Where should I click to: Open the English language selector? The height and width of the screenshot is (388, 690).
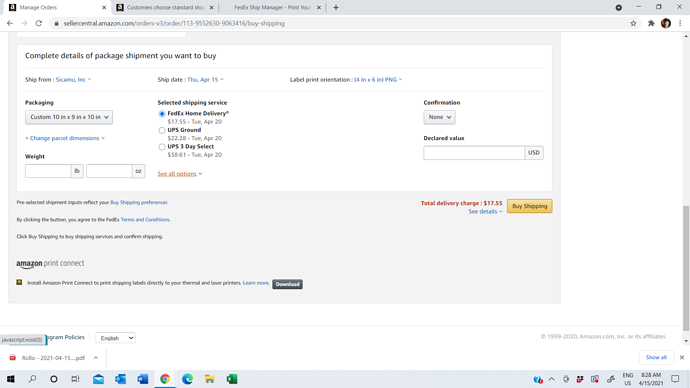[115, 338]
